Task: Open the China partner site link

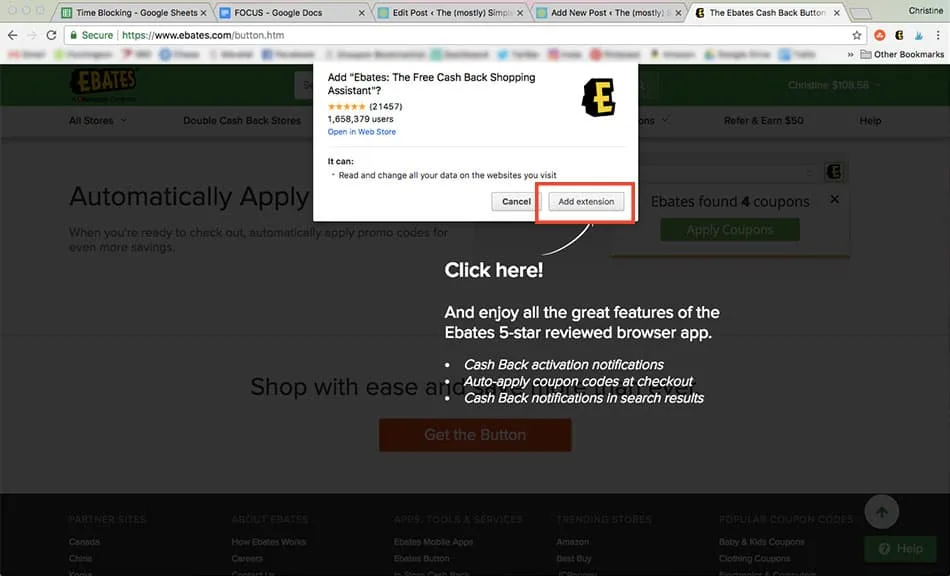Action: [x=81, y=558]
